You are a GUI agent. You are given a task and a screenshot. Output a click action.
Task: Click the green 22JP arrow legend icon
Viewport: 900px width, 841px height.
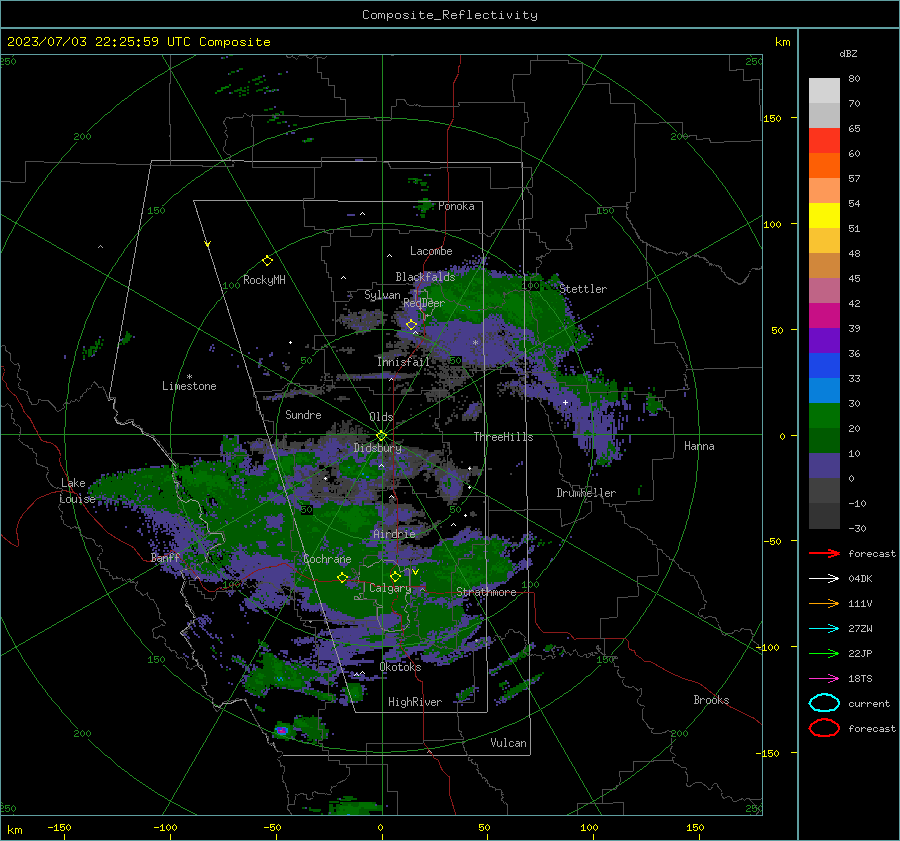[824, 653]
